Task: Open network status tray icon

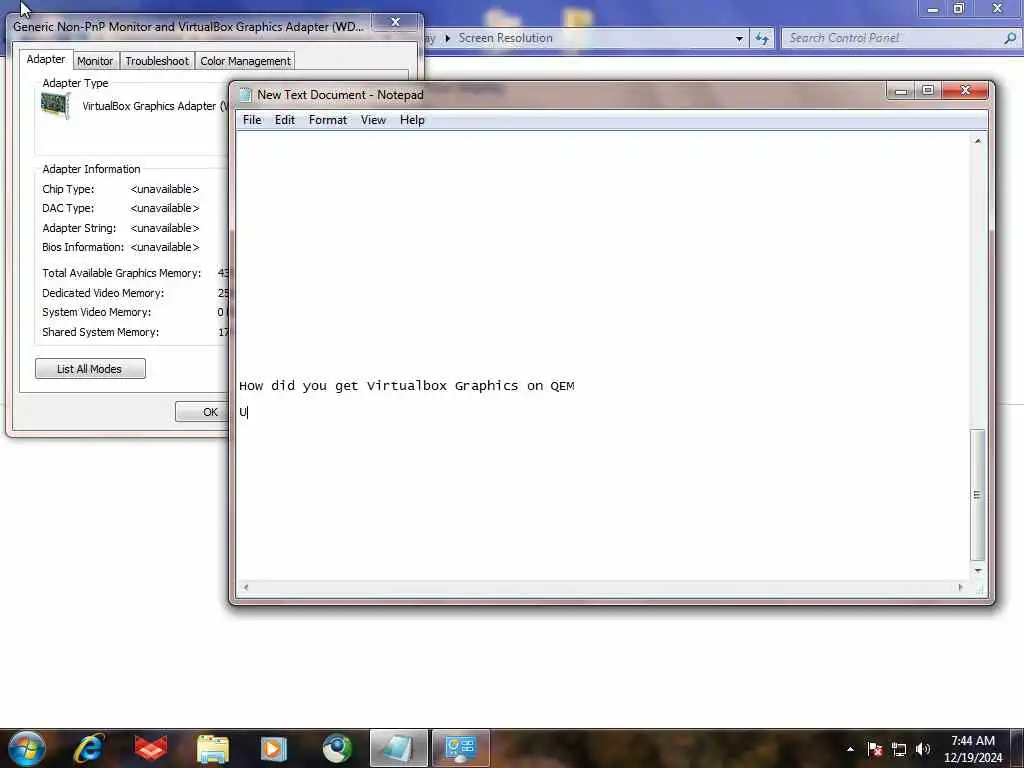Action: (899, 750)
